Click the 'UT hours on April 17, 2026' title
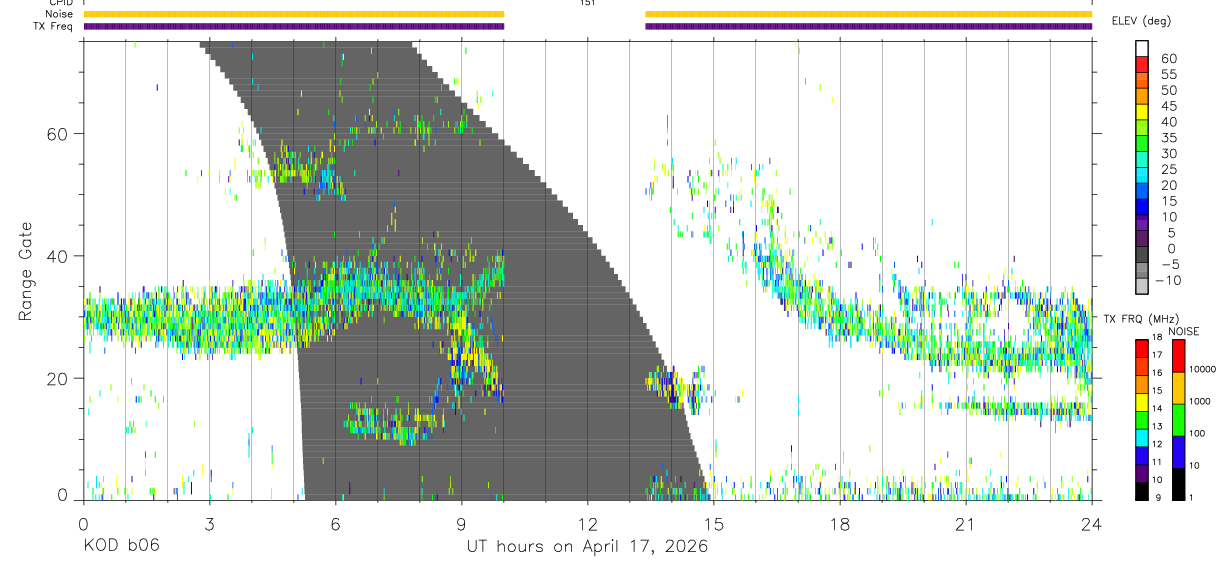Screen dimensions: 1228x567 tap(587, 546)
